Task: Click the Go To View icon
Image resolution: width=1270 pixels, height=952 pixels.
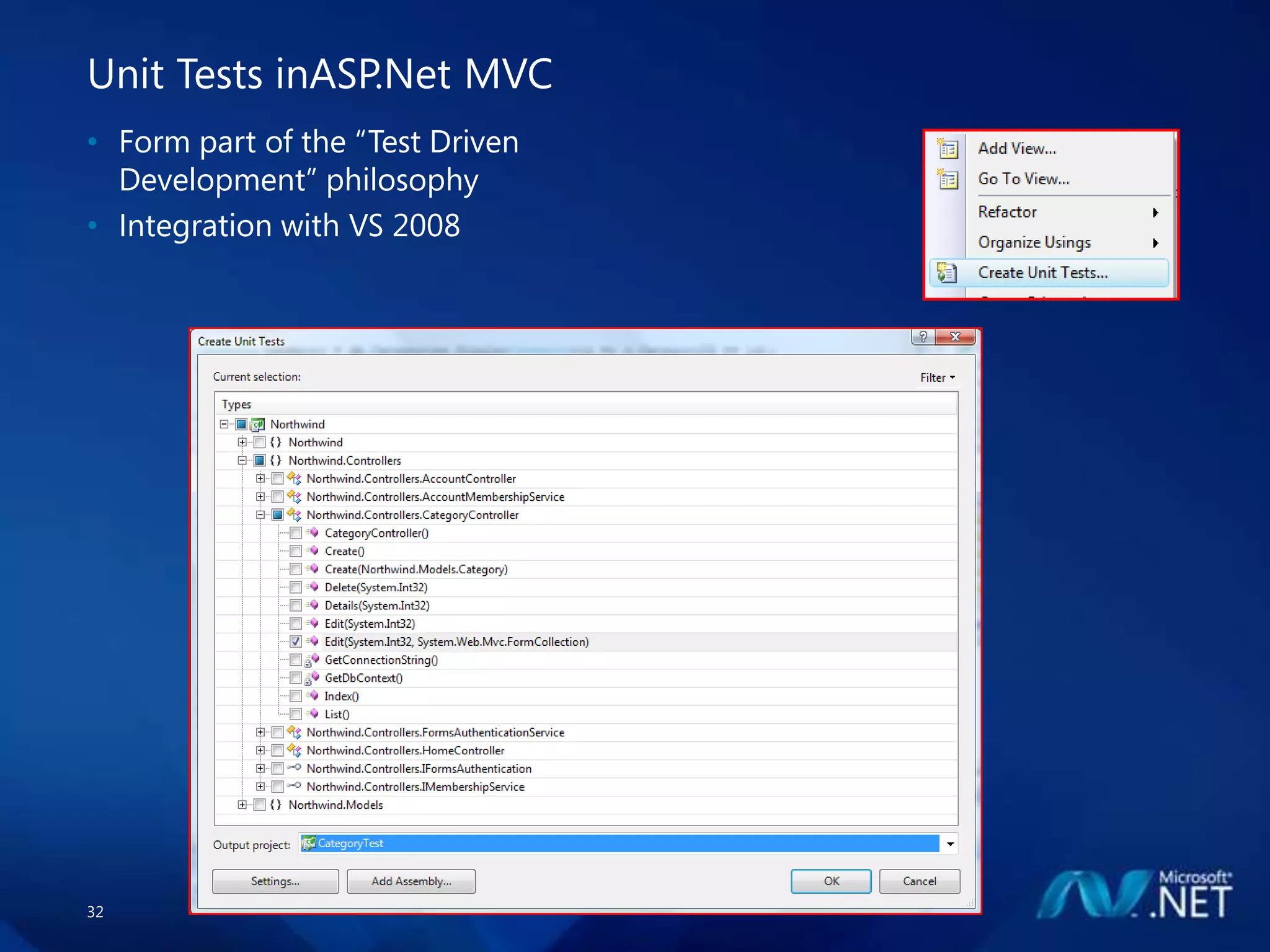Action: click(x=948, y=179)
